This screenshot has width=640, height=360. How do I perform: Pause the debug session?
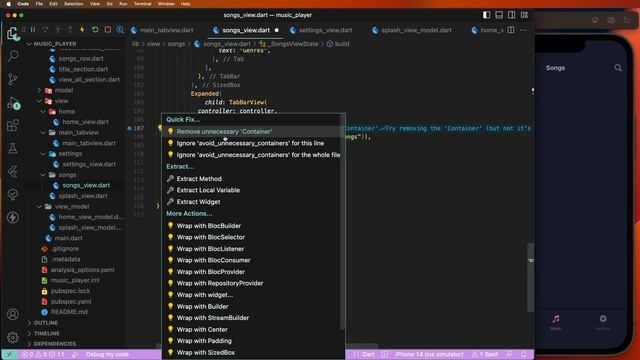(33, 30)
